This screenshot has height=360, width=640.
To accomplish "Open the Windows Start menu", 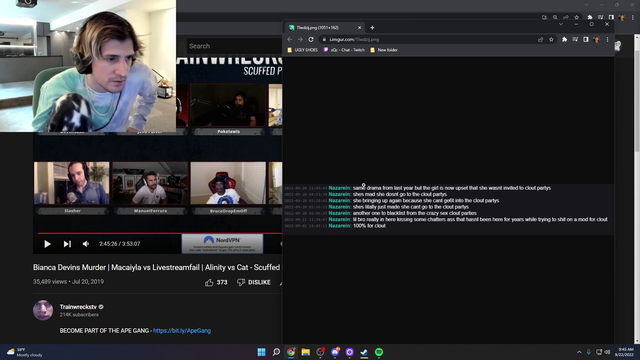I will point(262,352).
